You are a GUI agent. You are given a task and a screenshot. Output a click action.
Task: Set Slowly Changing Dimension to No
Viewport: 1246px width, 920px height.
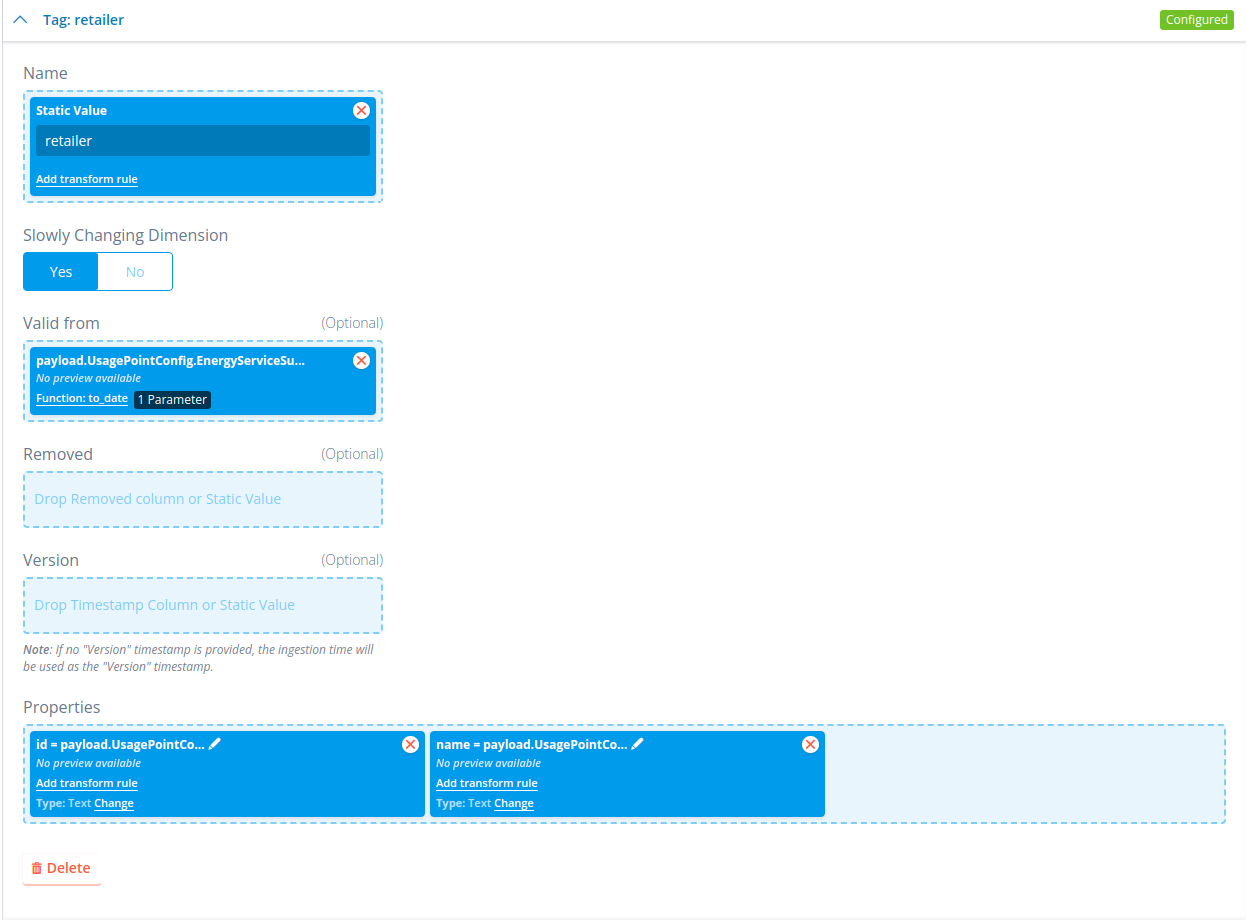coord(135,272)
